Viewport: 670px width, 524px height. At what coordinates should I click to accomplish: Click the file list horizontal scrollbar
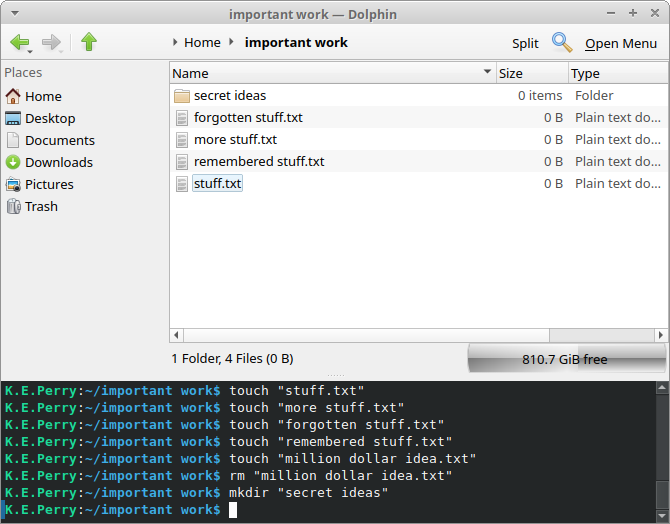pyautogui.click(x=366, y=335)
